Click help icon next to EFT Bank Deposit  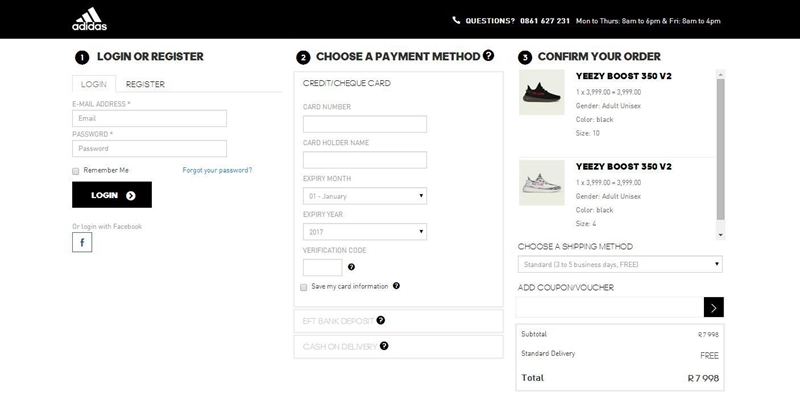[381, 320]
